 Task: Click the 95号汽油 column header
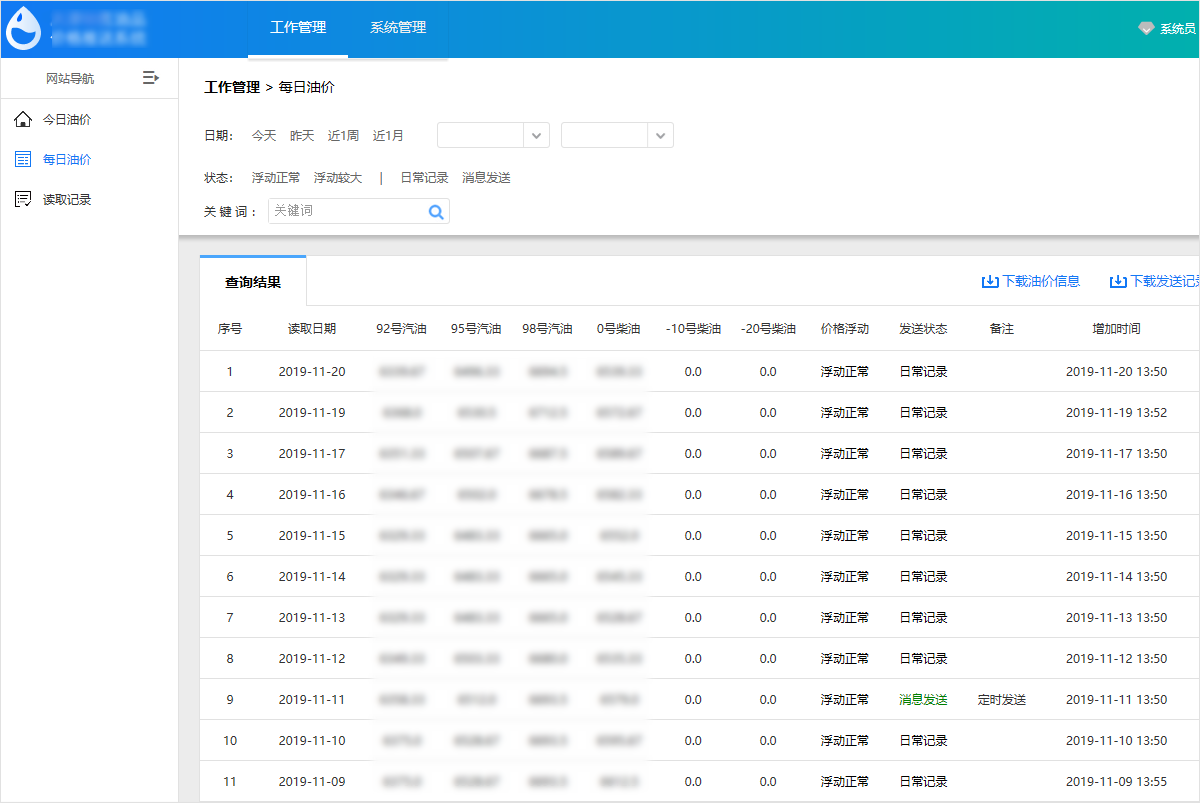pyautogui.click(x=476, y=329)
